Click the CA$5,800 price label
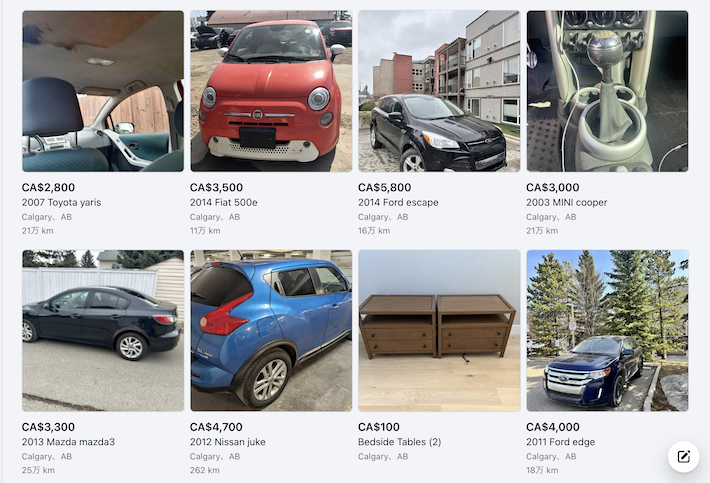Screen dimensions: 710x483 point(384,187)
